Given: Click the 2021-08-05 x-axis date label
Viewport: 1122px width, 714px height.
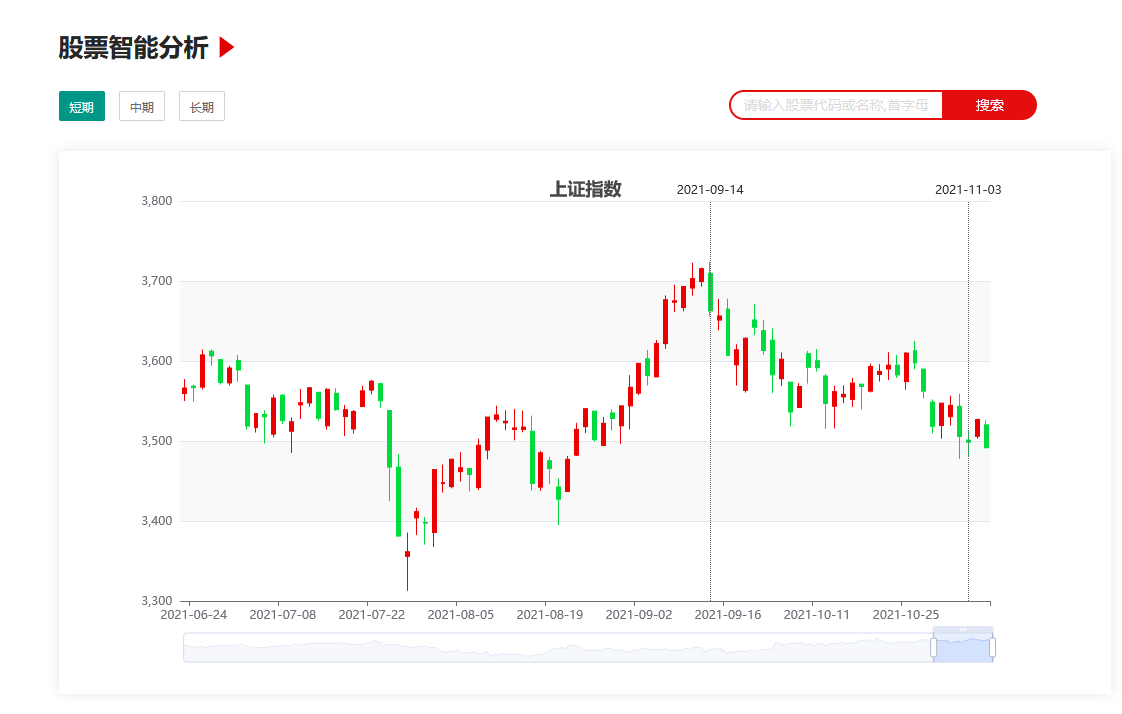Looking at the screenshot, I should tap(461, 615).
